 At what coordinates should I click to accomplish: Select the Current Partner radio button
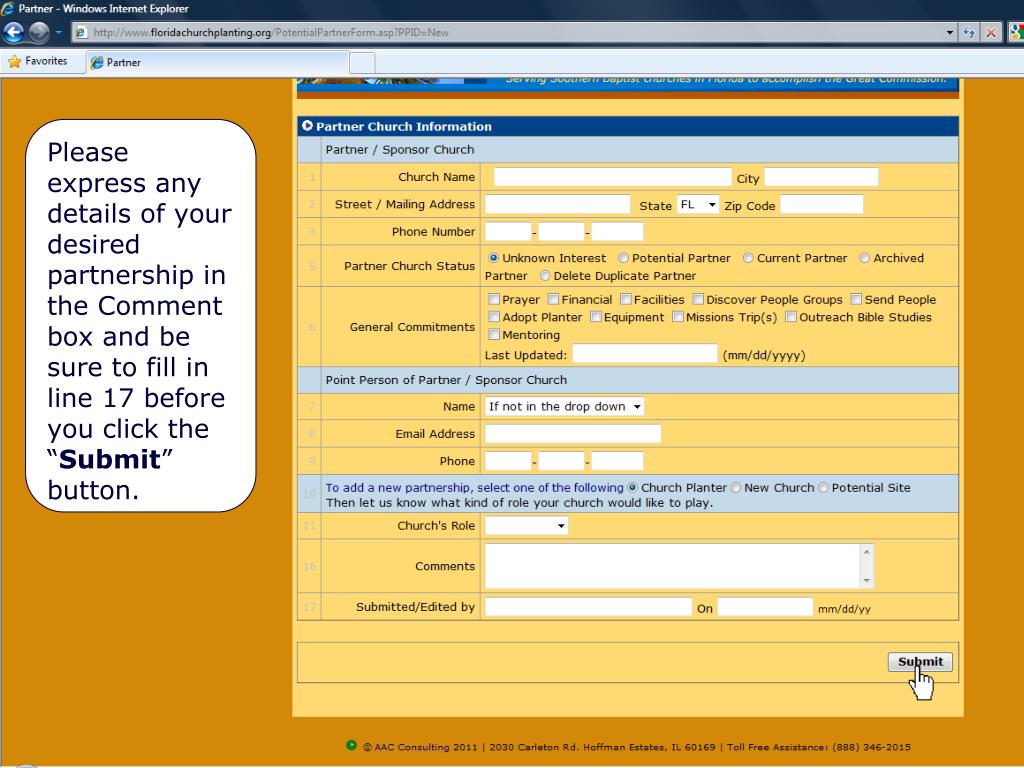coord(748,258)
